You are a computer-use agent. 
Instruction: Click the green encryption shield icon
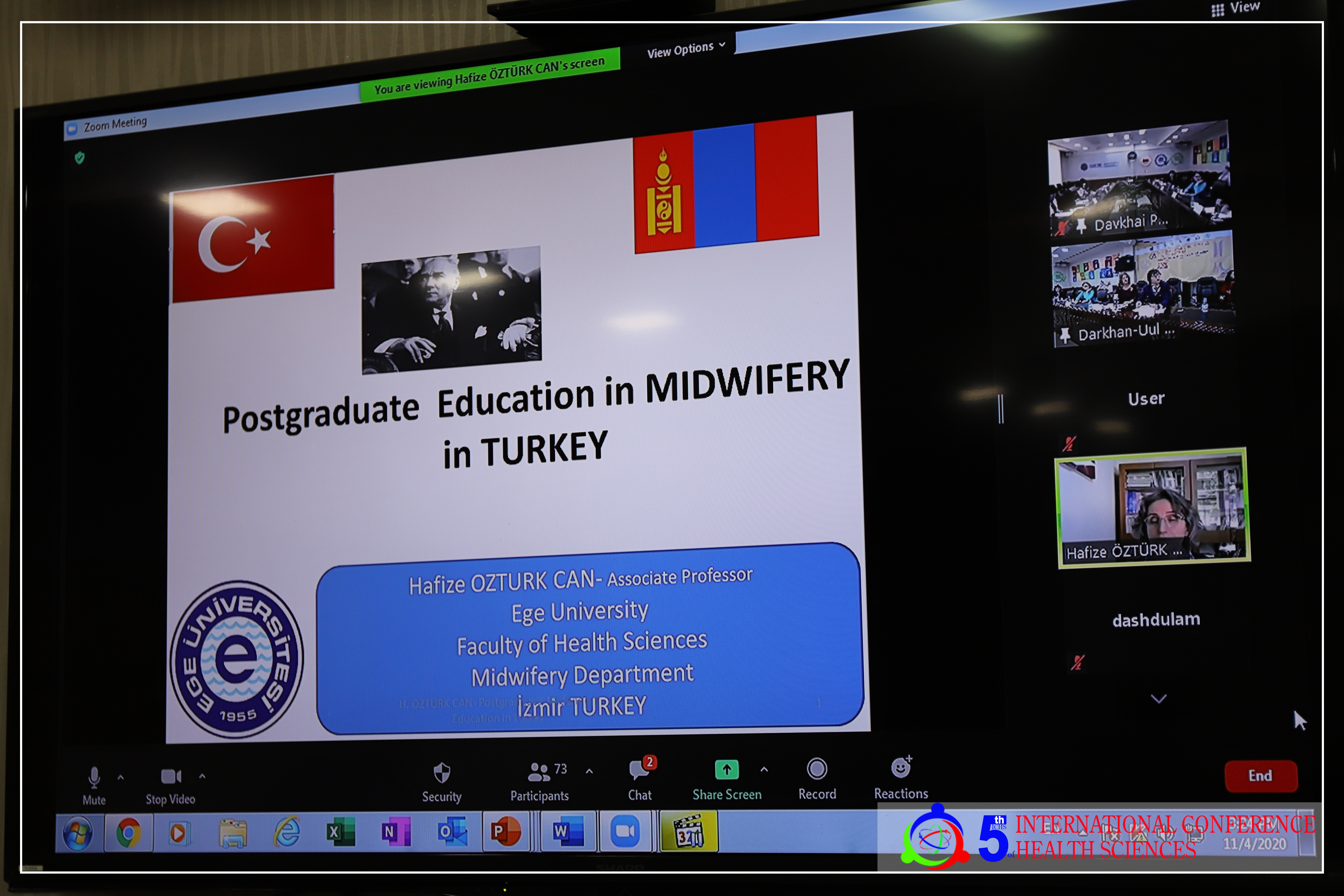(x=79, y=158)
